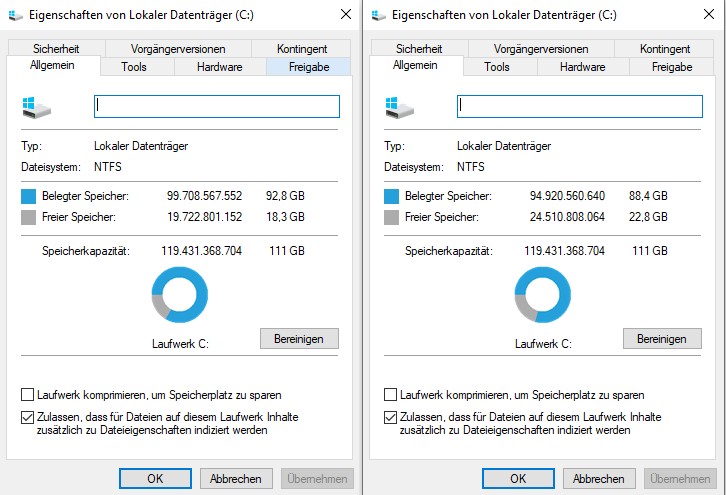This screenshot has height=495, width=726.
Task: Switch to Hardware tab in the 88,4 GB dialog
Action: 582,67
